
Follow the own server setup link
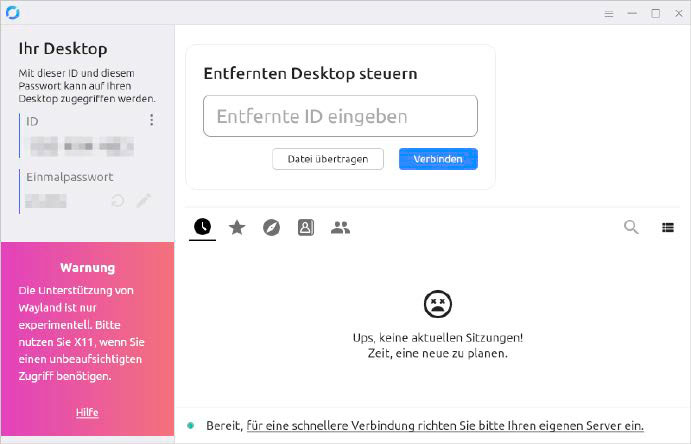(445, 426)
